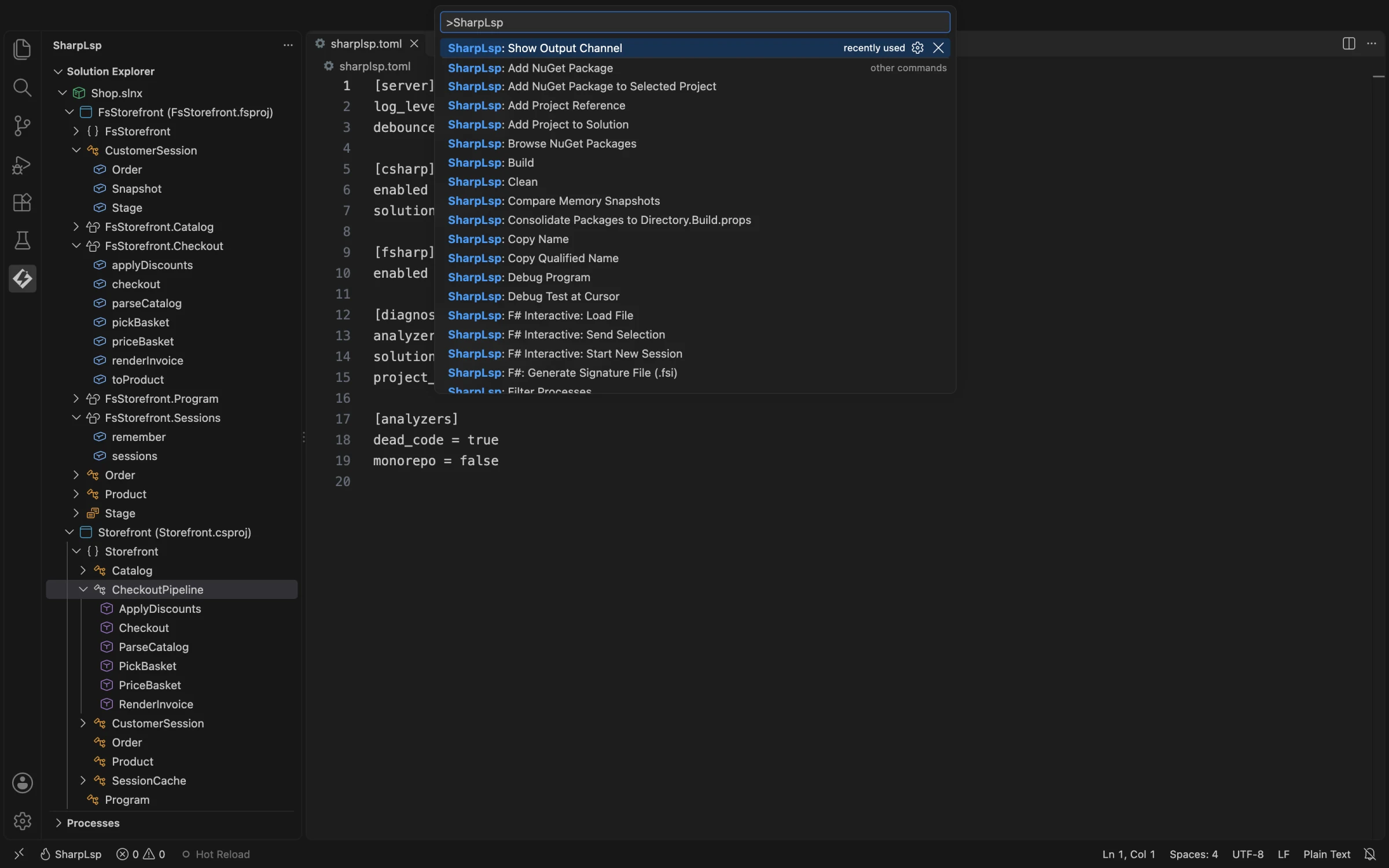Open Run and Debug view

[22, 165]
